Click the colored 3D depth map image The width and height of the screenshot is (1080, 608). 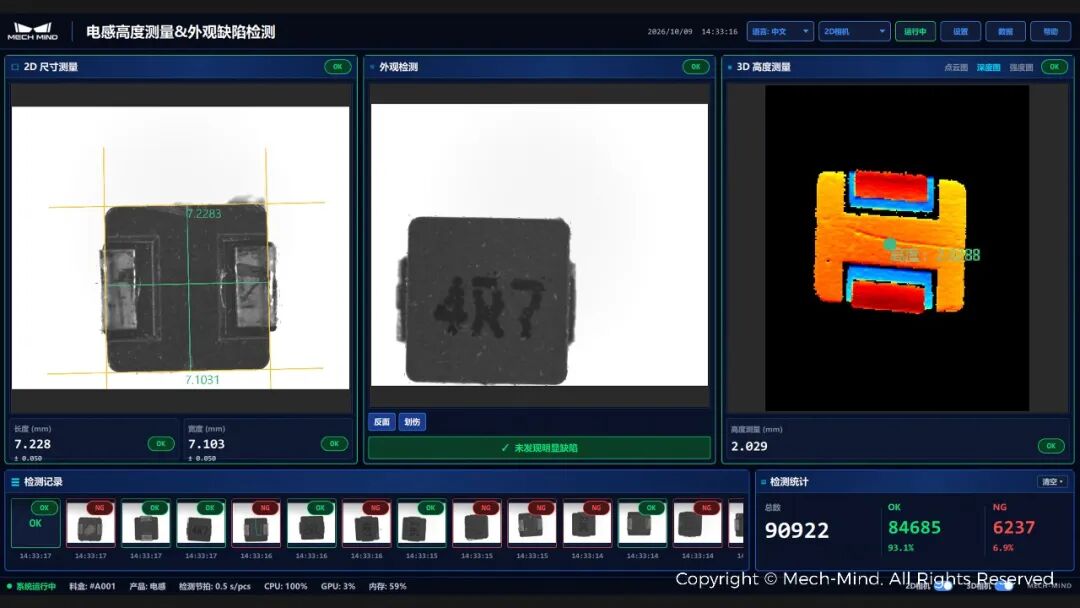coord(897,248)
